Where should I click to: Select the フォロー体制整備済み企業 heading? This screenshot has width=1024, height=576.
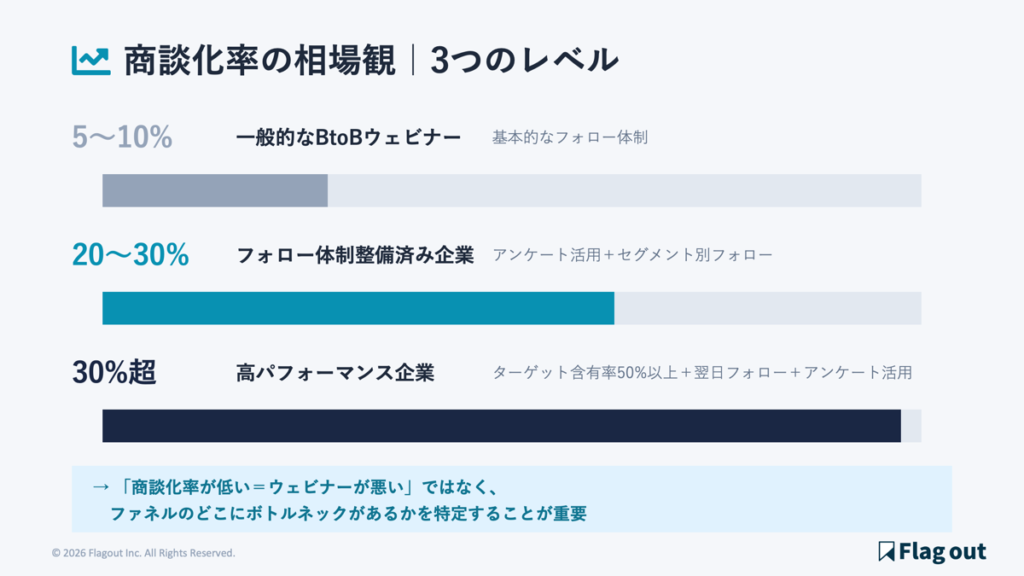coord(355,255)
